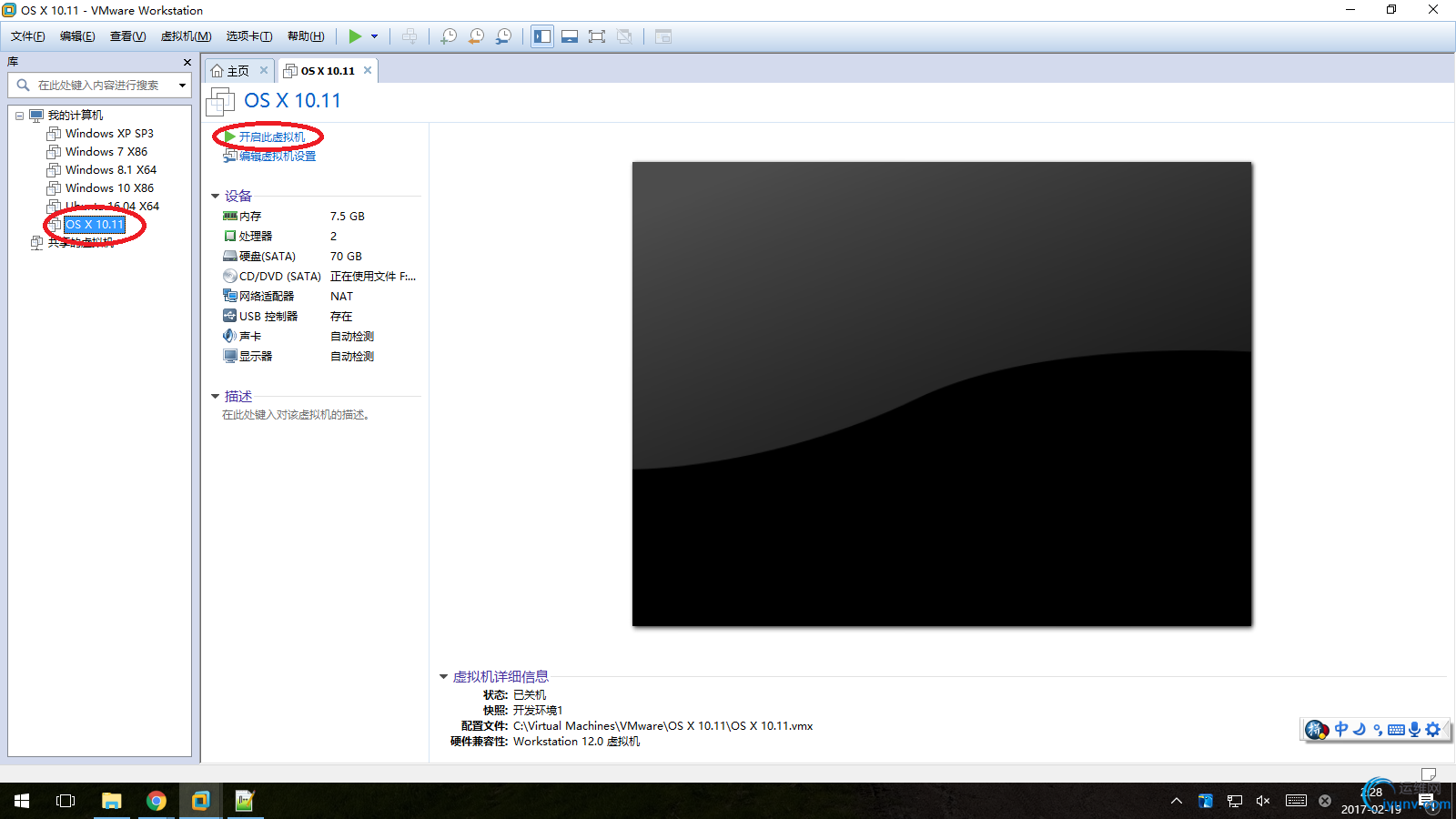
Task: Click the black VM screen preview
Action: 942,394
